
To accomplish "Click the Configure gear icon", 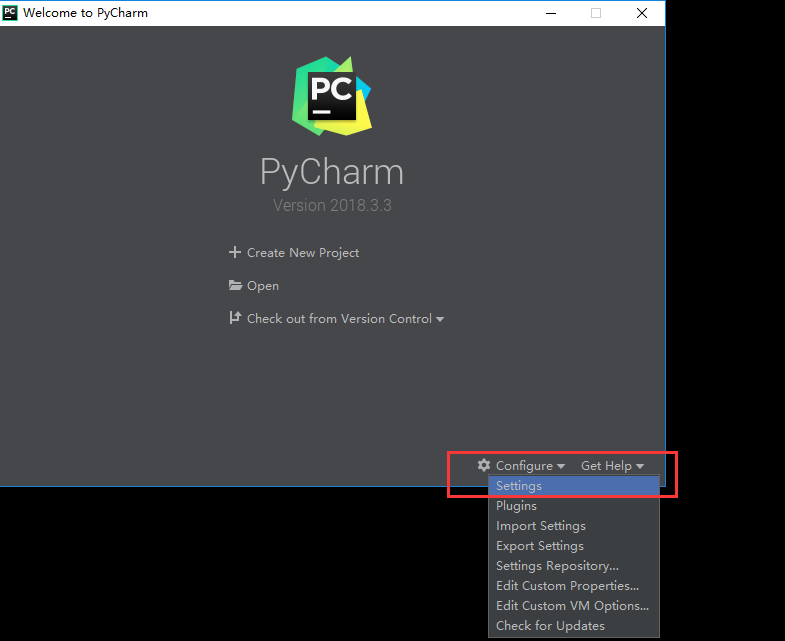I will [x=484, y=465].
